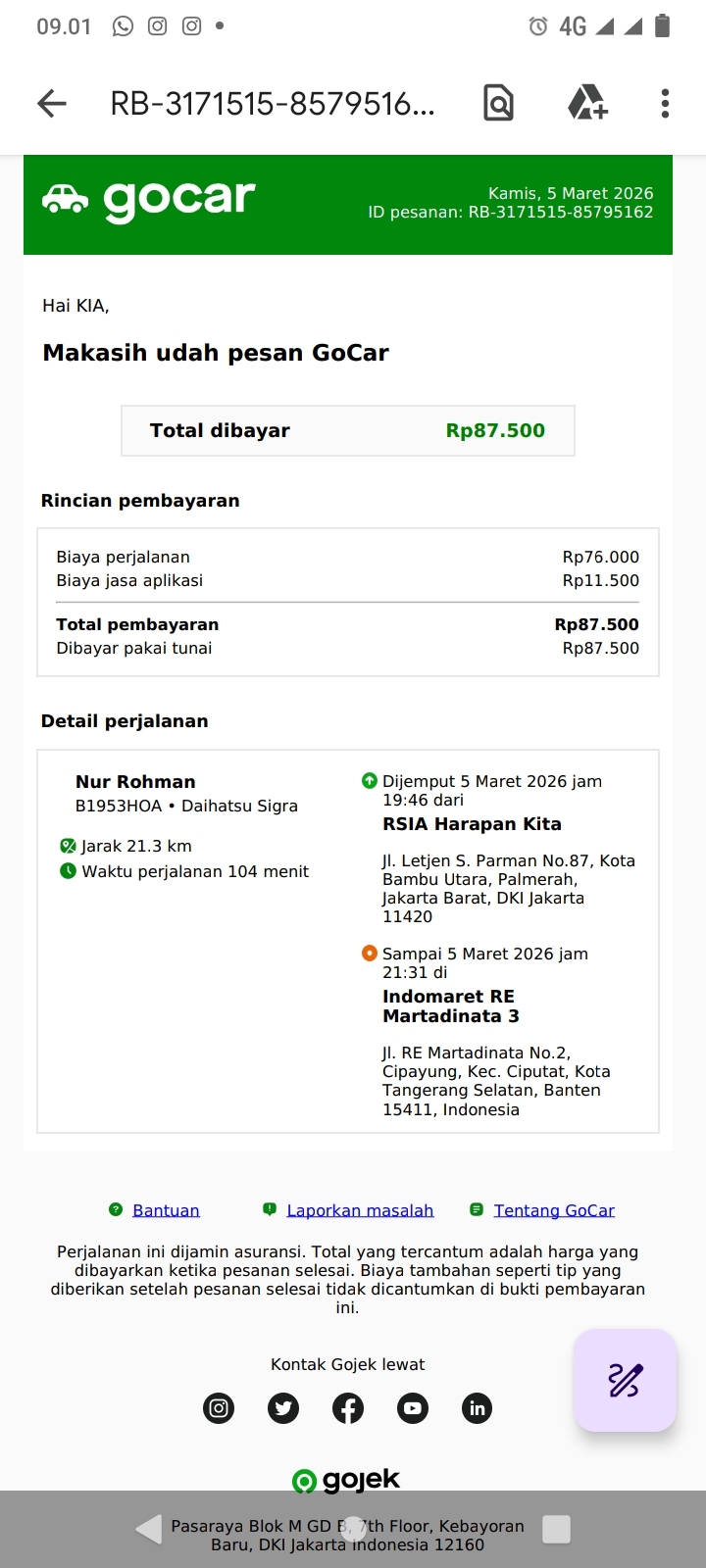The image size is (706, 1568).
Task: Click the Laporkan masalah link
Action: pyautogui.click(x=360, y=1210)
